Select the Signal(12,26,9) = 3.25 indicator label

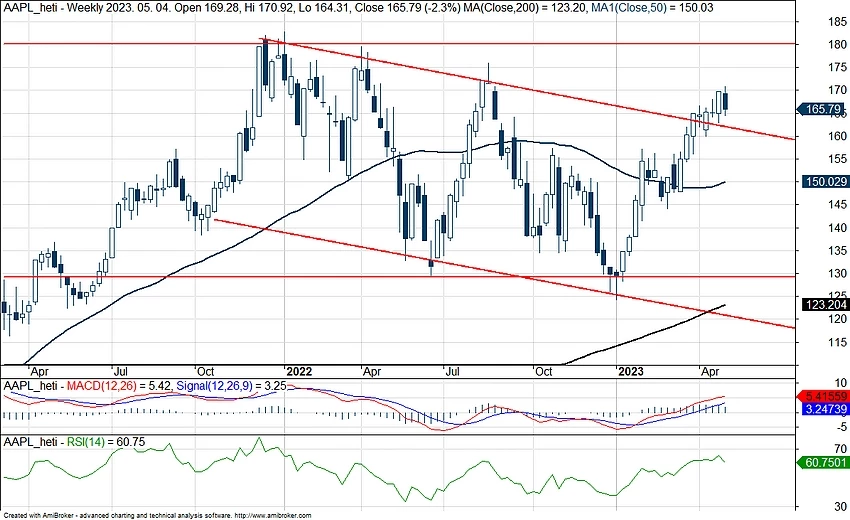tap(230, 386)
